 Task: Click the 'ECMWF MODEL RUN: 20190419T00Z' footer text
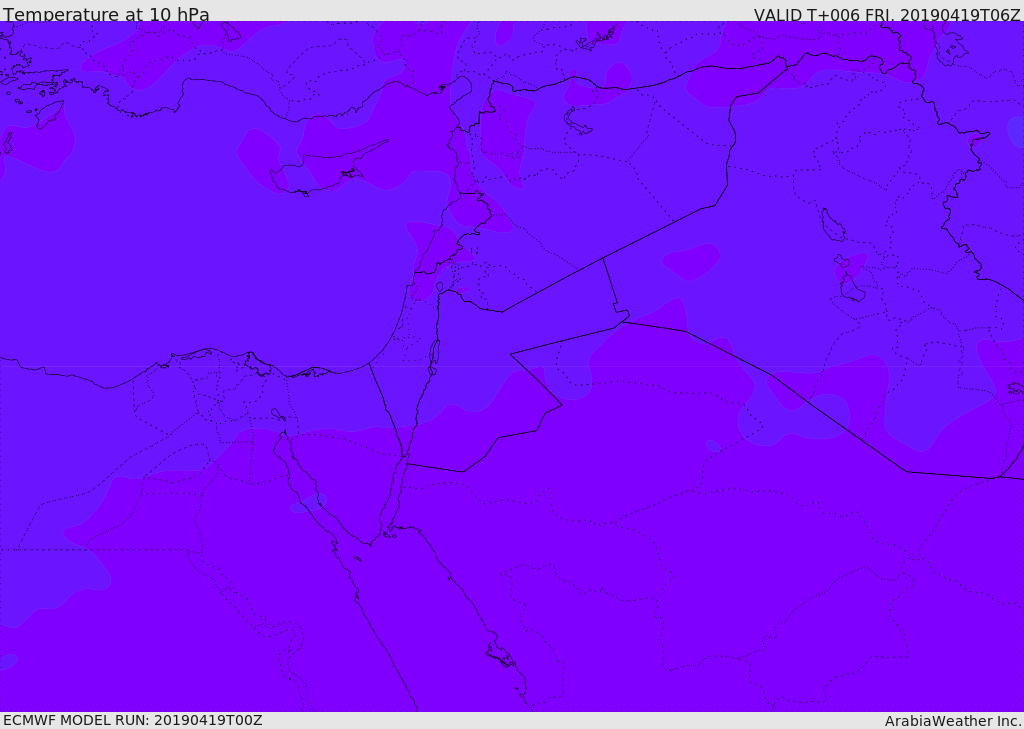(x=133, y=720)
